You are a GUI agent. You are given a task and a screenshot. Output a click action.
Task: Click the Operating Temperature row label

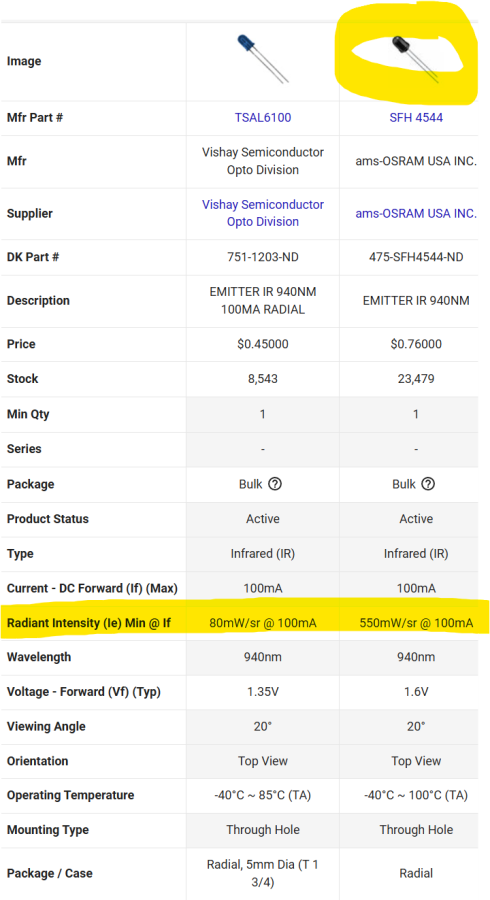pos(71,795)
